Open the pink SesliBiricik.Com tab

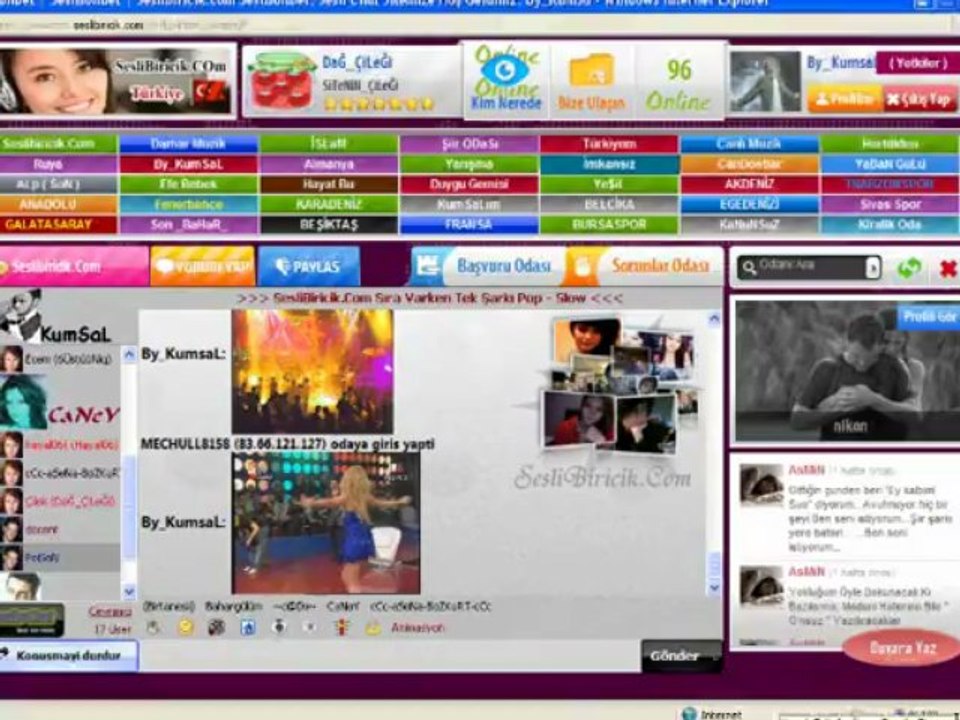[x=73, y=266]
